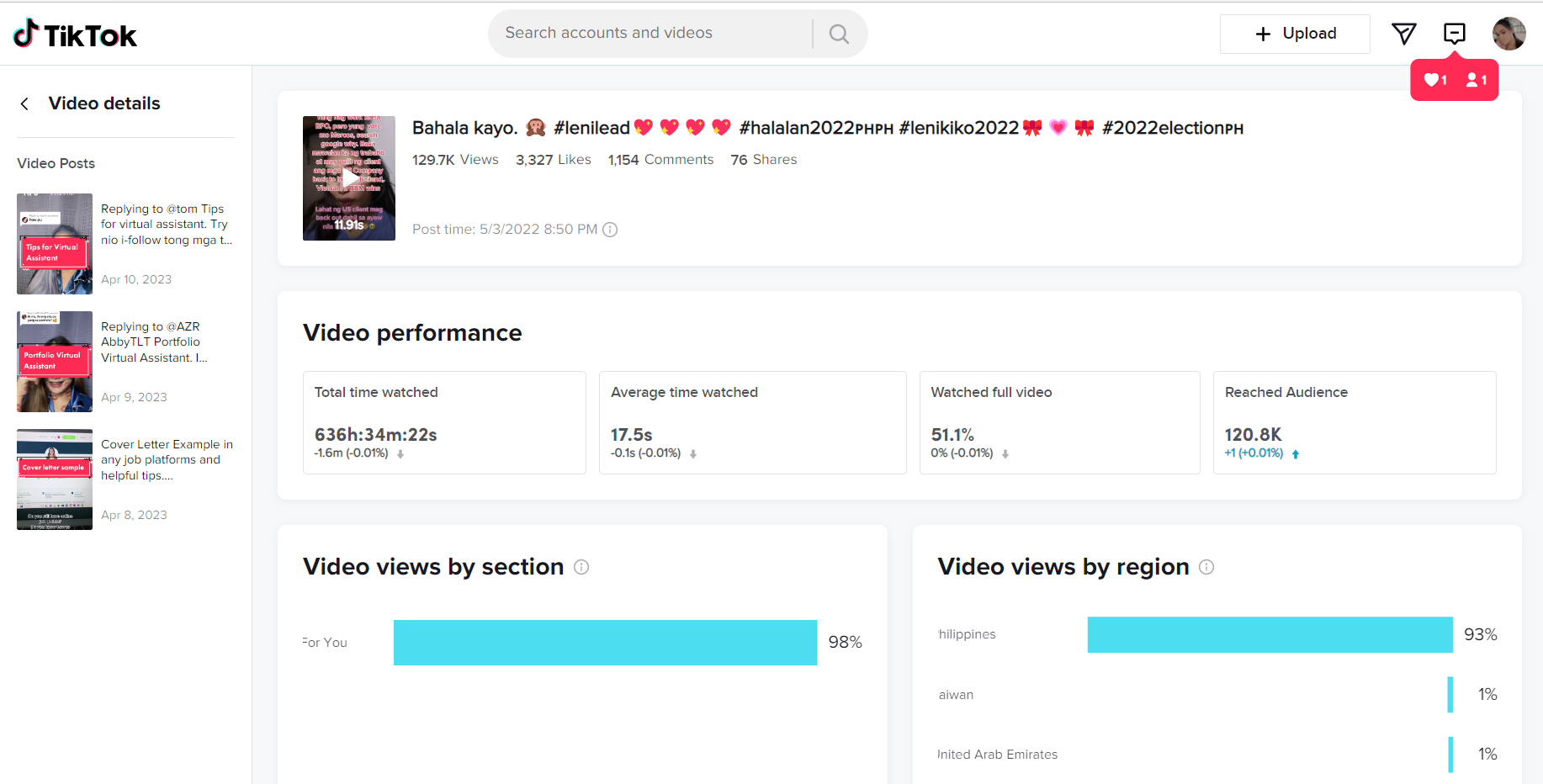Show info for Video views by region
This screenshot has width=1543, height=784.
[1206, 567]
